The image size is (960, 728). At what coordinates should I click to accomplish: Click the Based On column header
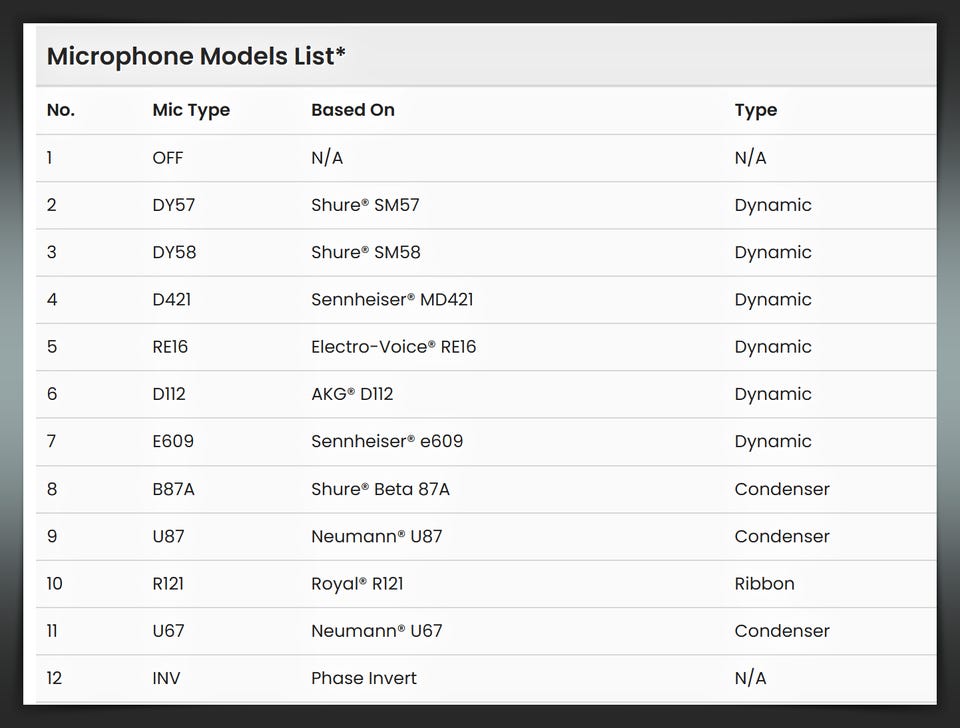click(353, 110)
